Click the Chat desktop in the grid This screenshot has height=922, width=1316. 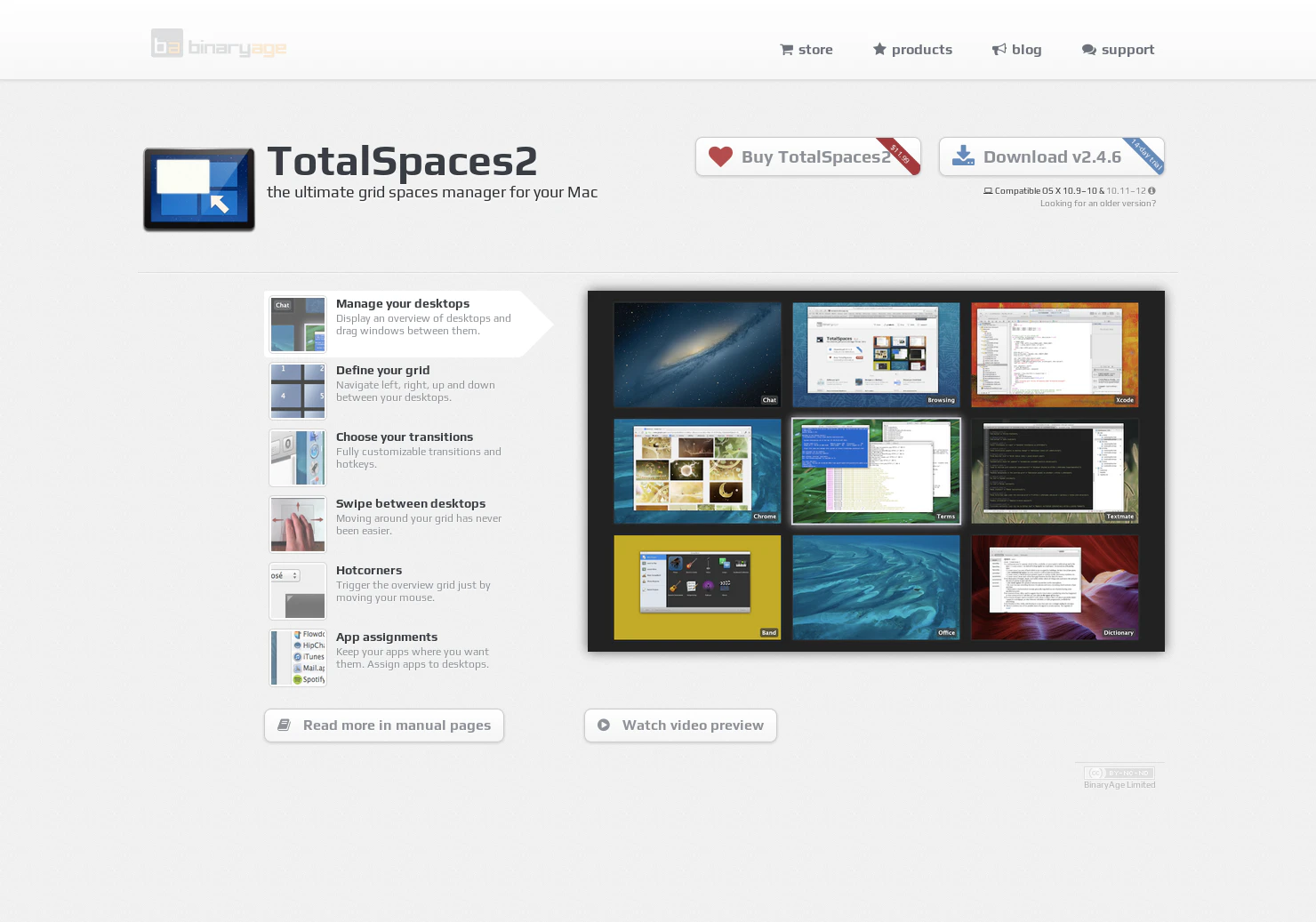click(697, 355)
